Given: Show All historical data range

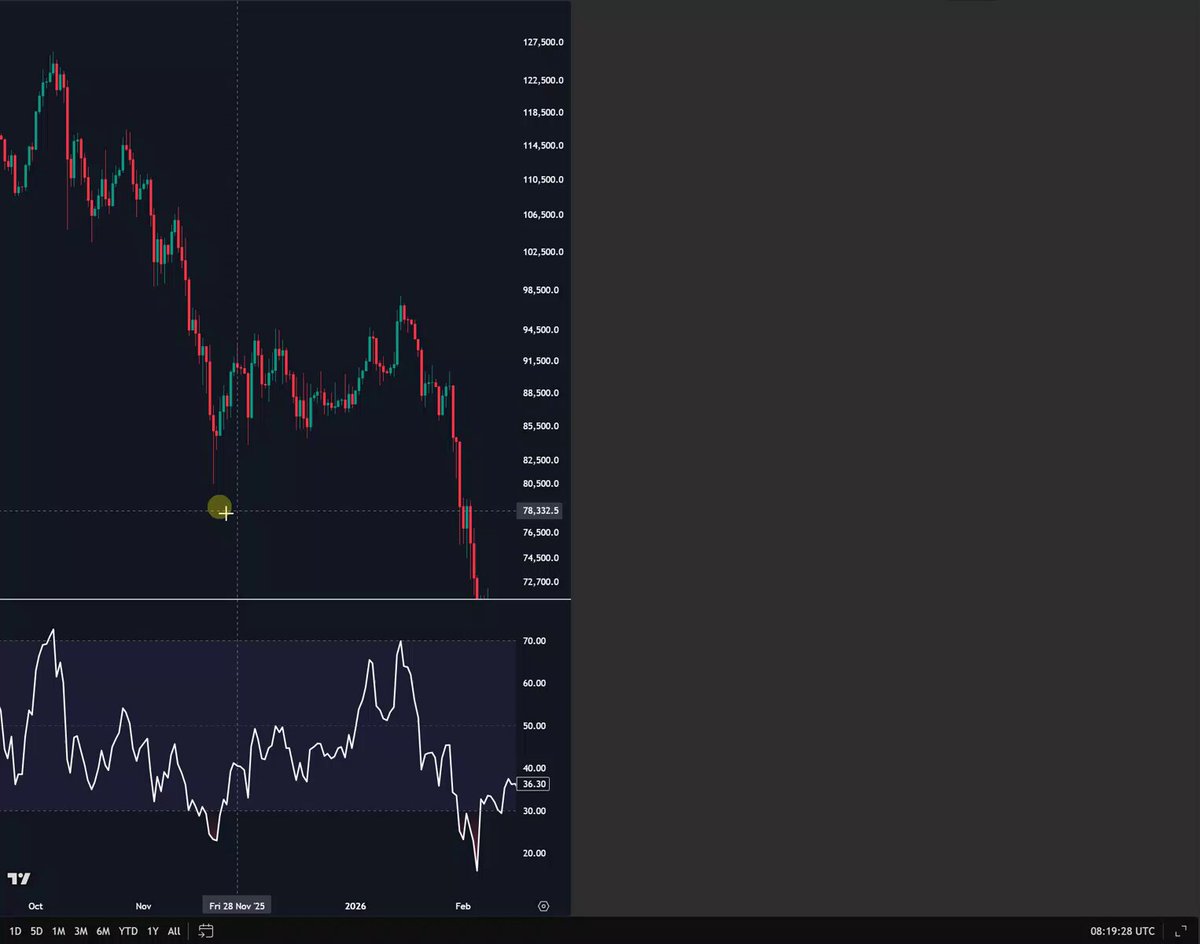Looking at the screenshot, I should (x=174, y=931).
